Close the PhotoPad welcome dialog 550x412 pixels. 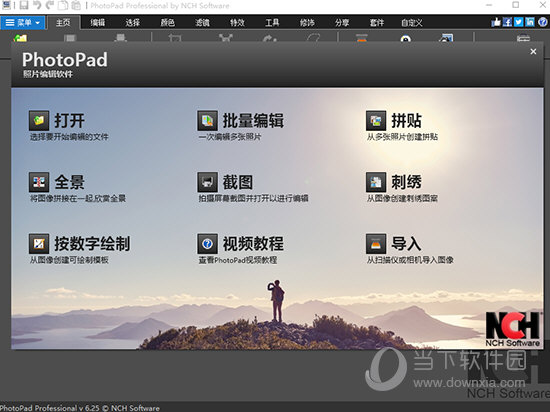pyautogui.click(x=533, y=52)
